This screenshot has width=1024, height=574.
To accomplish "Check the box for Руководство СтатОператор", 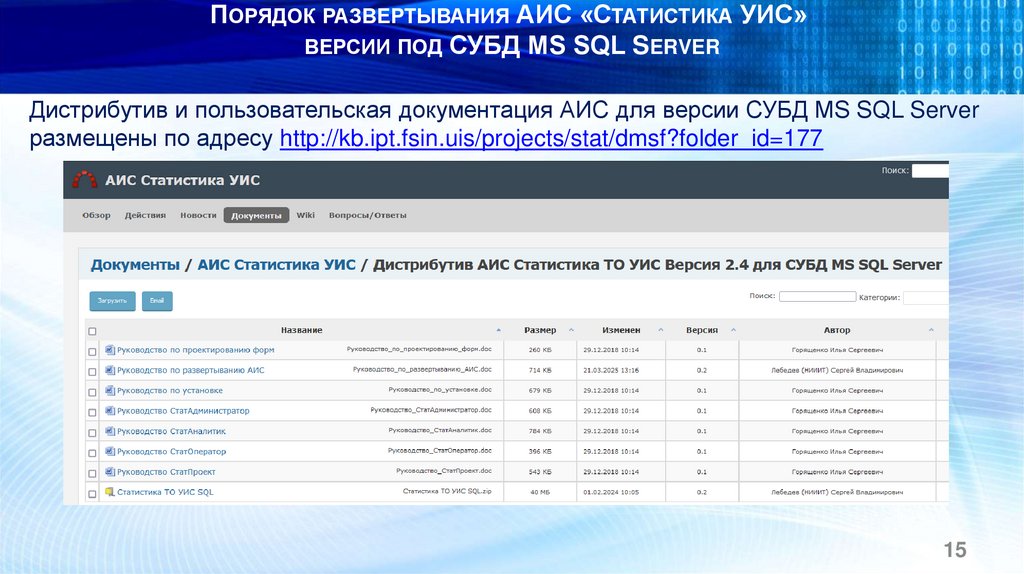I will click(x=92, y=453).
